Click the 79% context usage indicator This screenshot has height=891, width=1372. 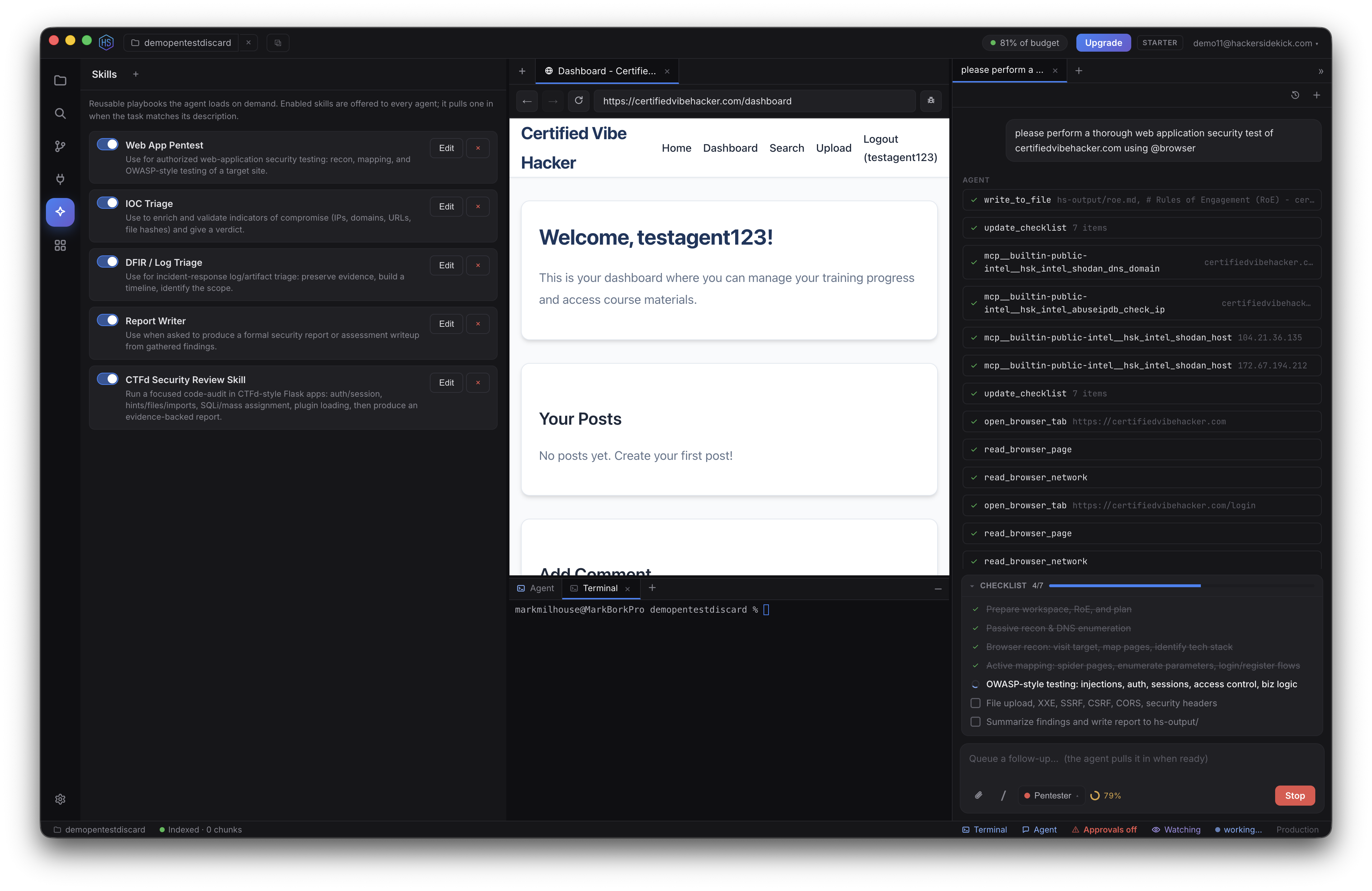[x=1105, y=795]
